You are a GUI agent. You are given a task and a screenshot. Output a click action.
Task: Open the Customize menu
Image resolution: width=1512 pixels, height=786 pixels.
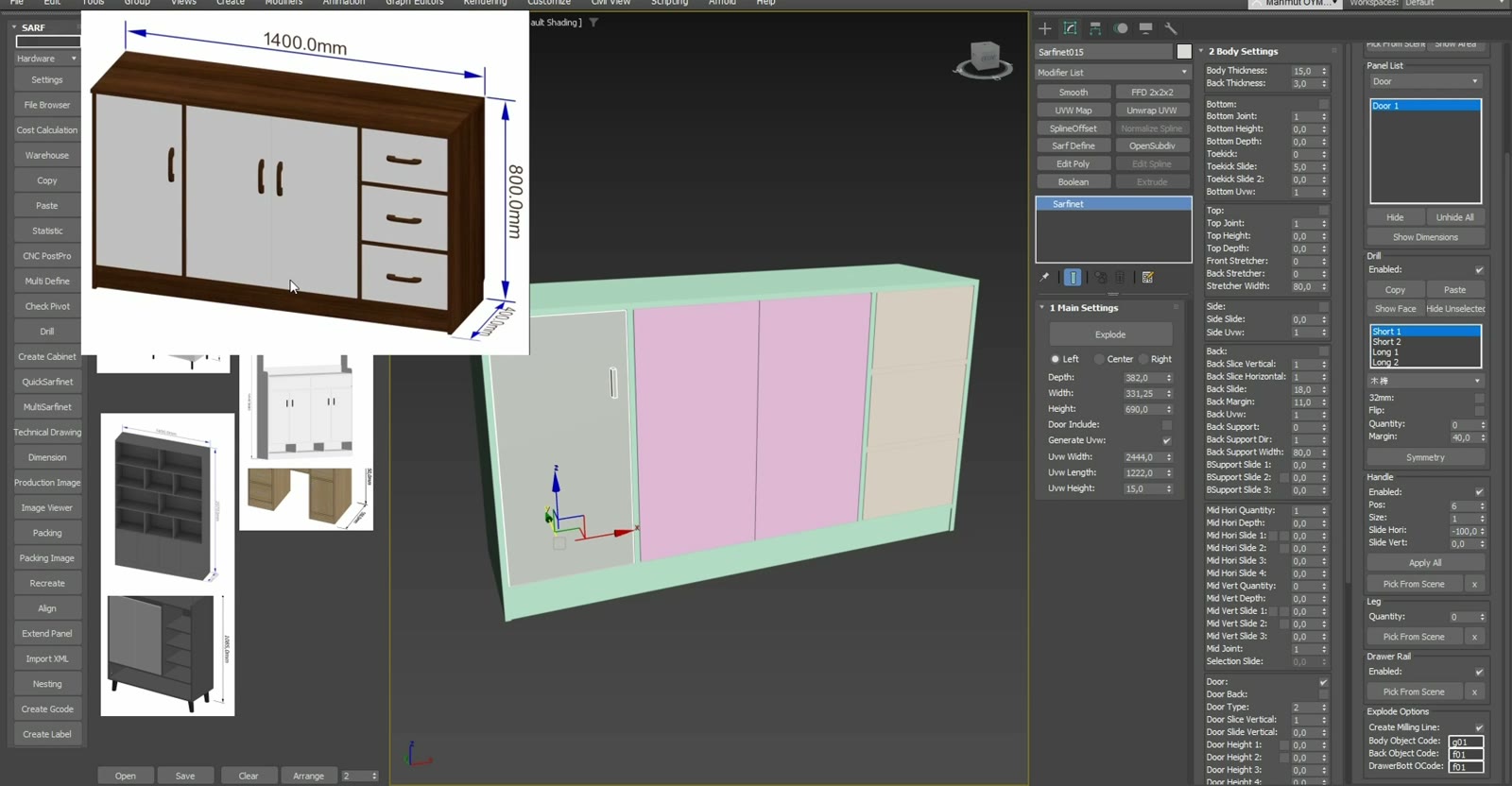549,3
